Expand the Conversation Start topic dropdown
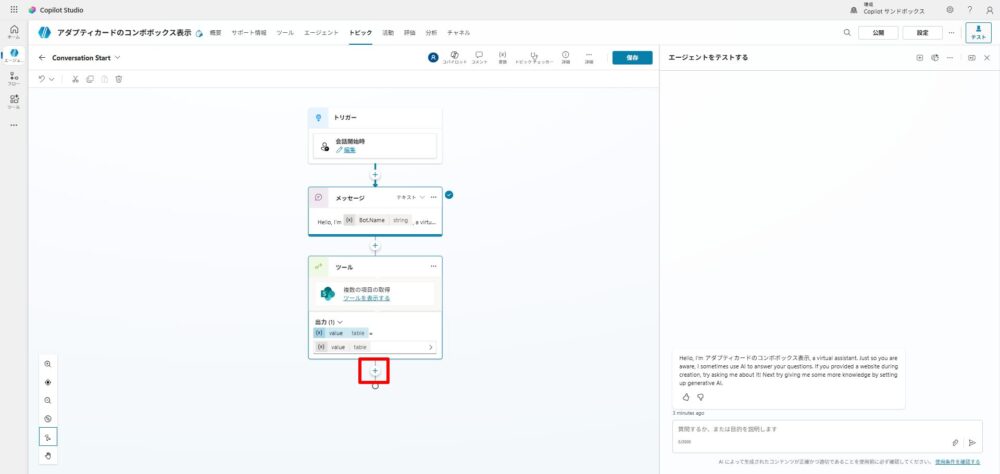1000x474 pixels. coord(117,58)
